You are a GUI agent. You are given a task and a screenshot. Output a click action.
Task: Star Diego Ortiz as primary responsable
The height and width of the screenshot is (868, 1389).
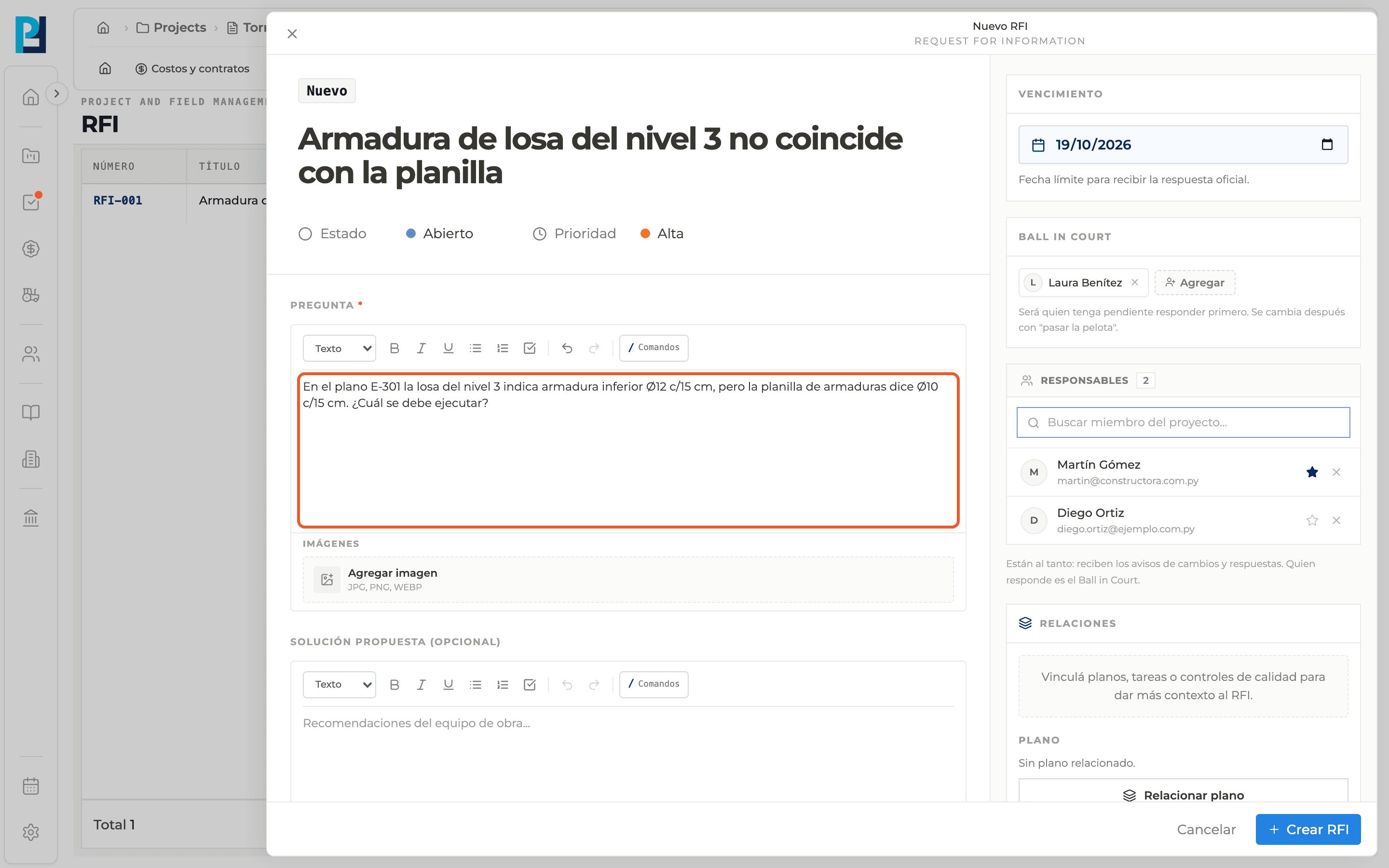click(x=1312, y=520)
